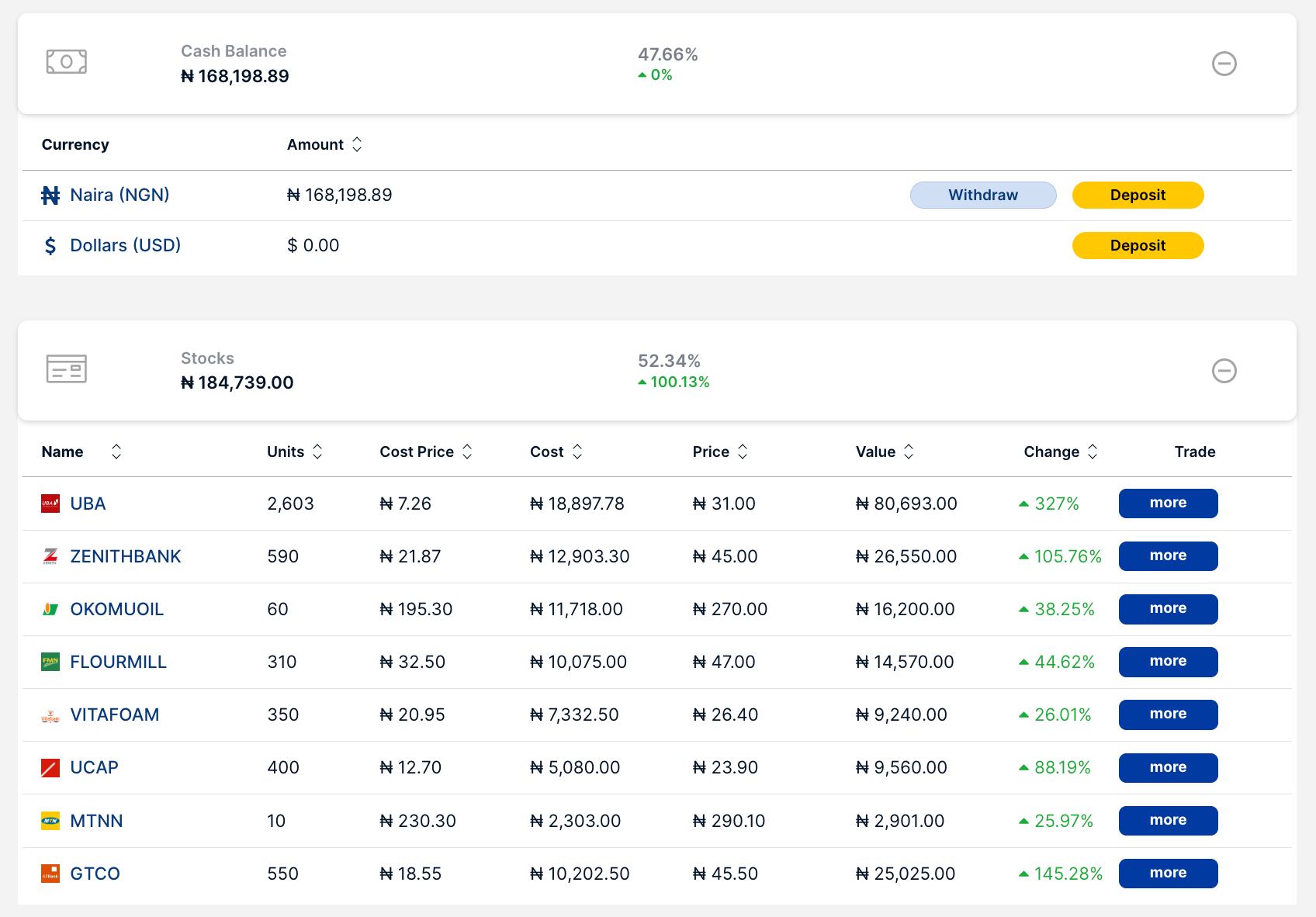The width and height of the screenshot is (1316, 917).
Task: Click the OKOMUOIL logo icon
Action: tap(50, 609)
